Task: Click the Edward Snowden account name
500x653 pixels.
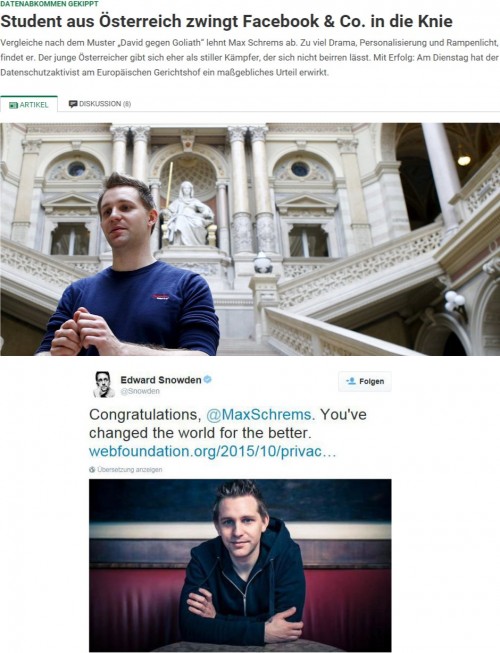Action: [161, 379]
